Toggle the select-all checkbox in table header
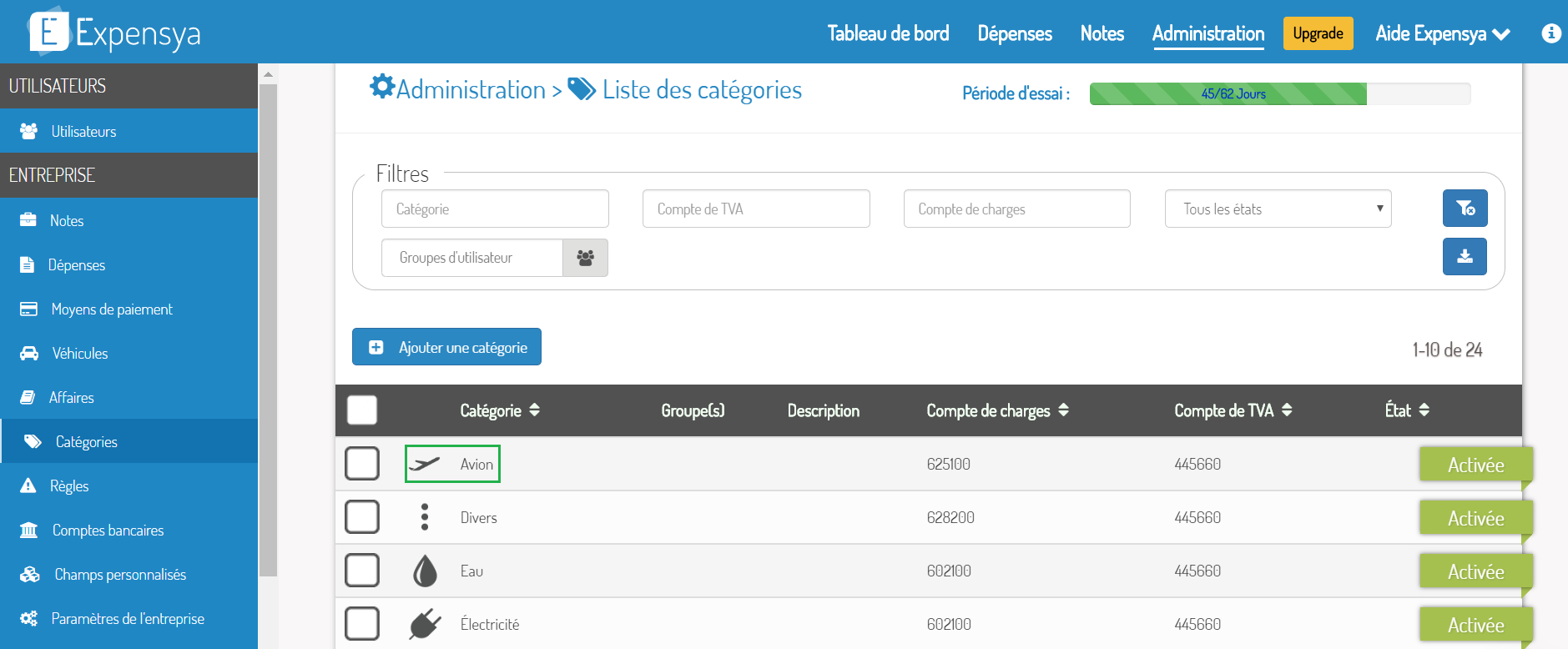Screen dimensions: 1568x649 362,410
